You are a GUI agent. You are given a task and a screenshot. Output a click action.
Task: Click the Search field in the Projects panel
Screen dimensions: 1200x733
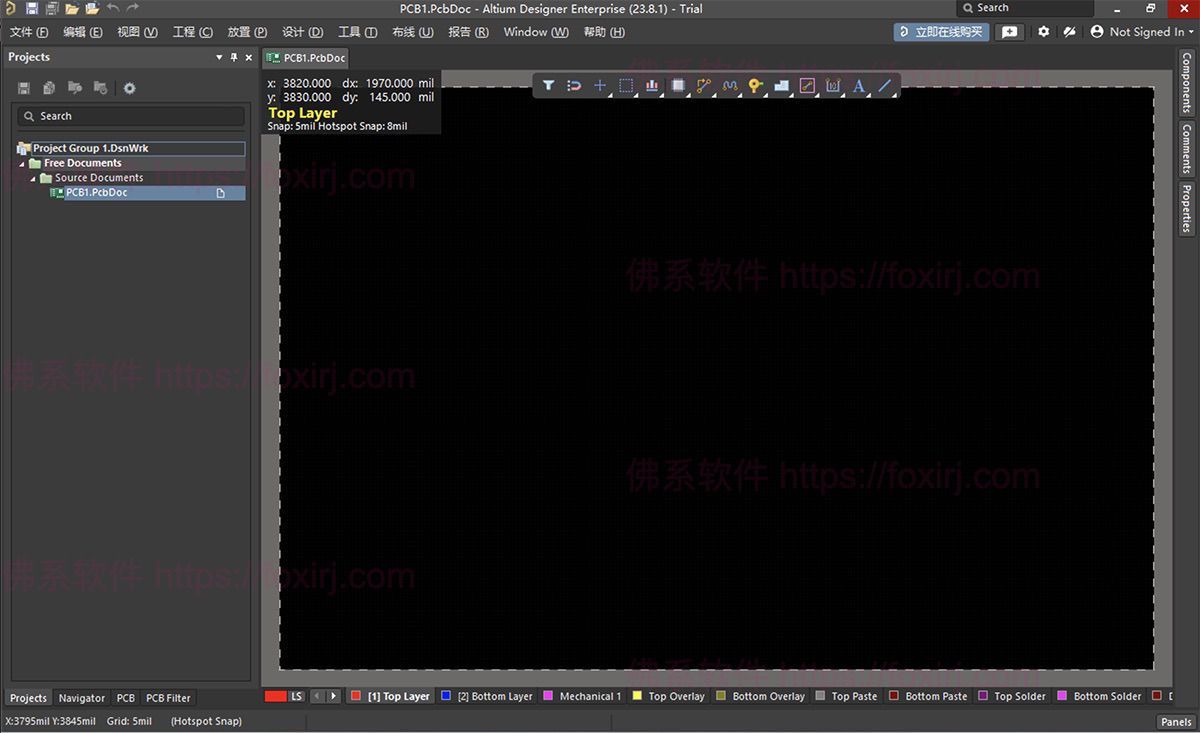(x=130, y=116)
